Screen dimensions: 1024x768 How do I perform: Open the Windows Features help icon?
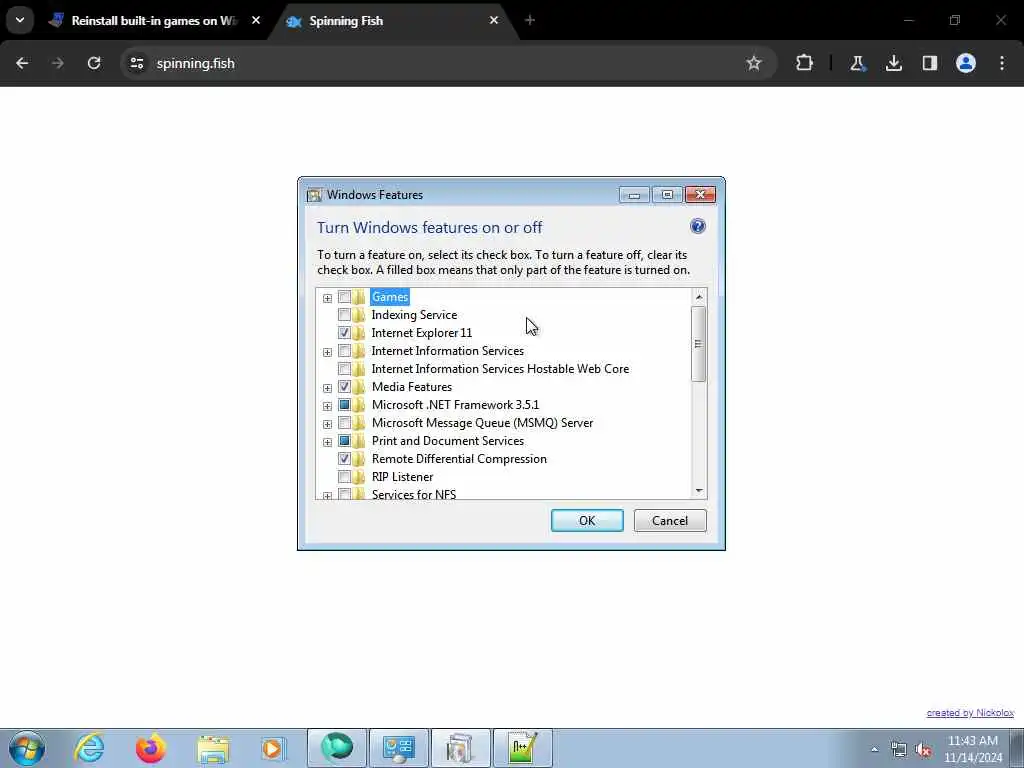(x=697, y=226)
